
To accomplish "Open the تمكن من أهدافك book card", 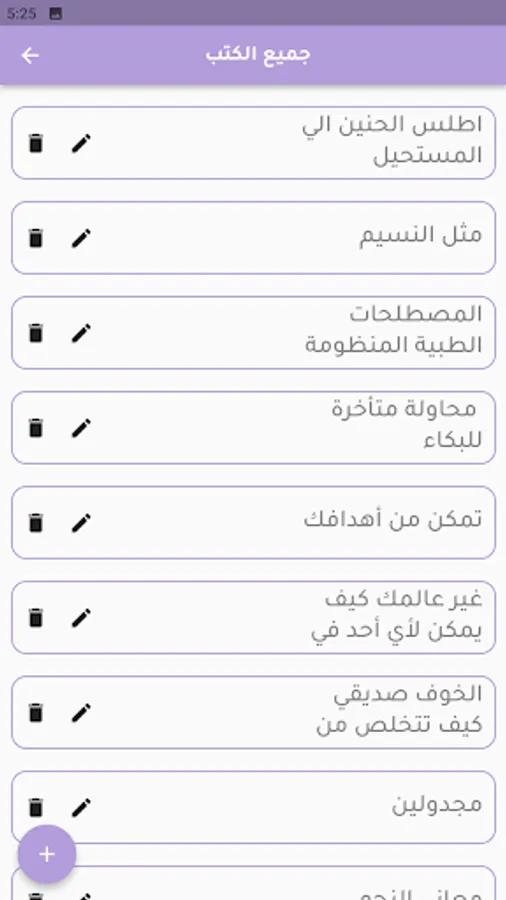I will point(253,522).
